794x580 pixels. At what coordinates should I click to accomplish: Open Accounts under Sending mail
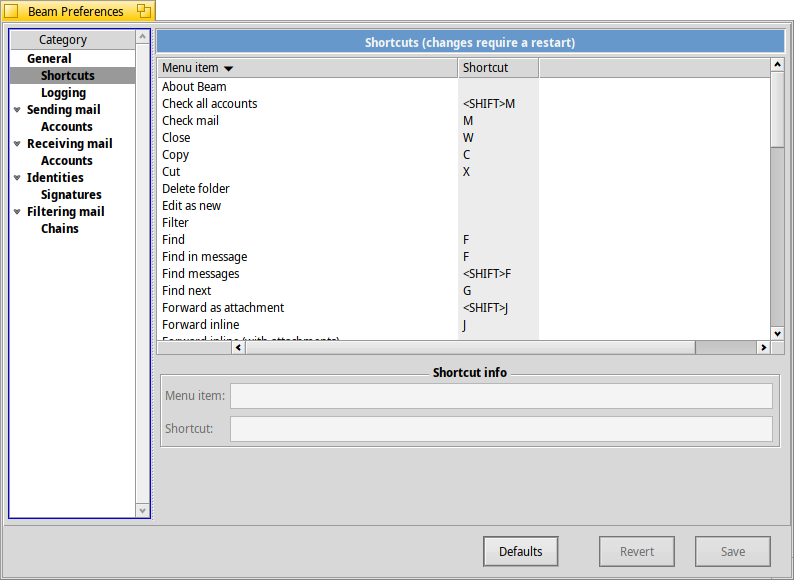[x=72, y=127]
